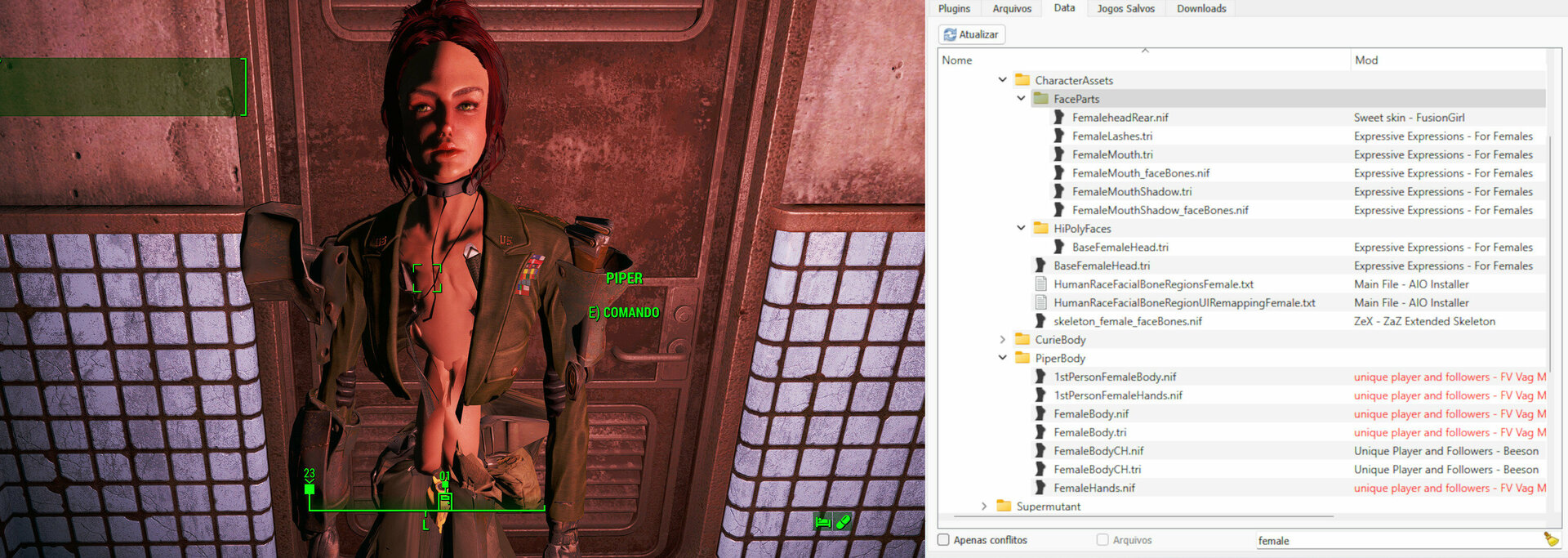
Task: Click the FemaleMouth.tri file icon
Action: coord(1059,154)
